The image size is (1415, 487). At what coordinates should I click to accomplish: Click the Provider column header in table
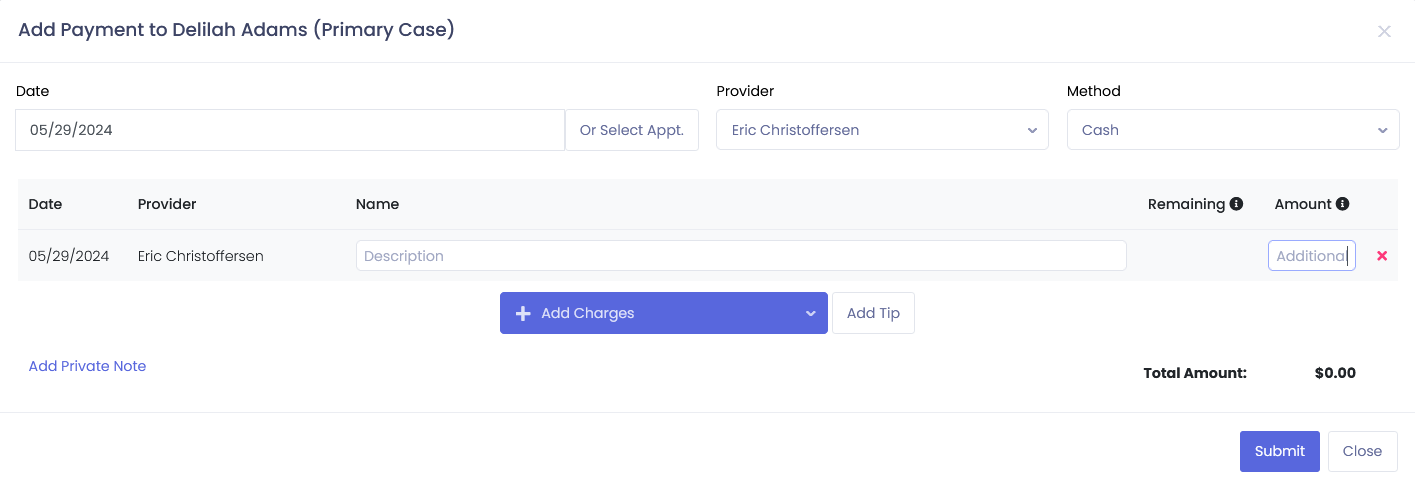167,204
